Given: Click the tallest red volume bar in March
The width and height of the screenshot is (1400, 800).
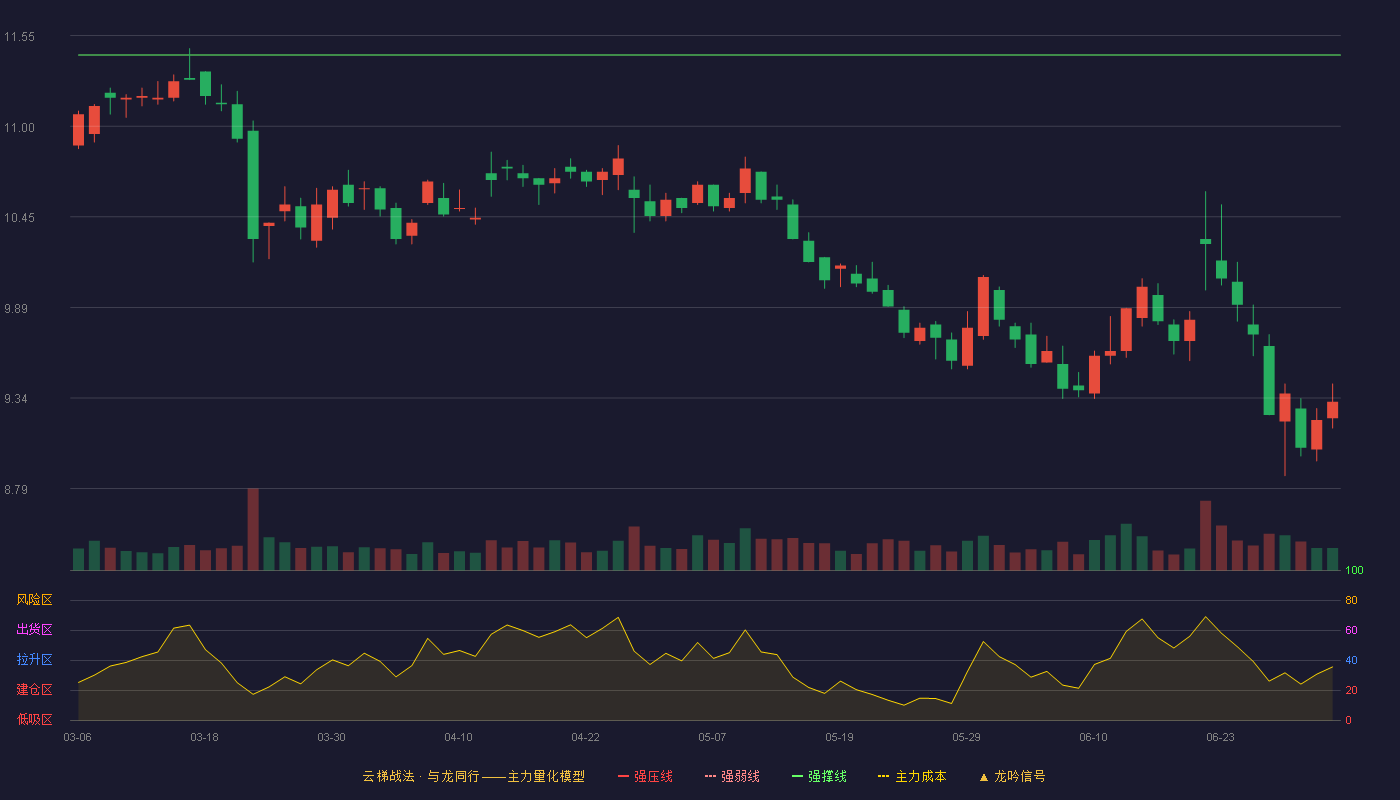Looking at the screenshot, I should point(253,529).
